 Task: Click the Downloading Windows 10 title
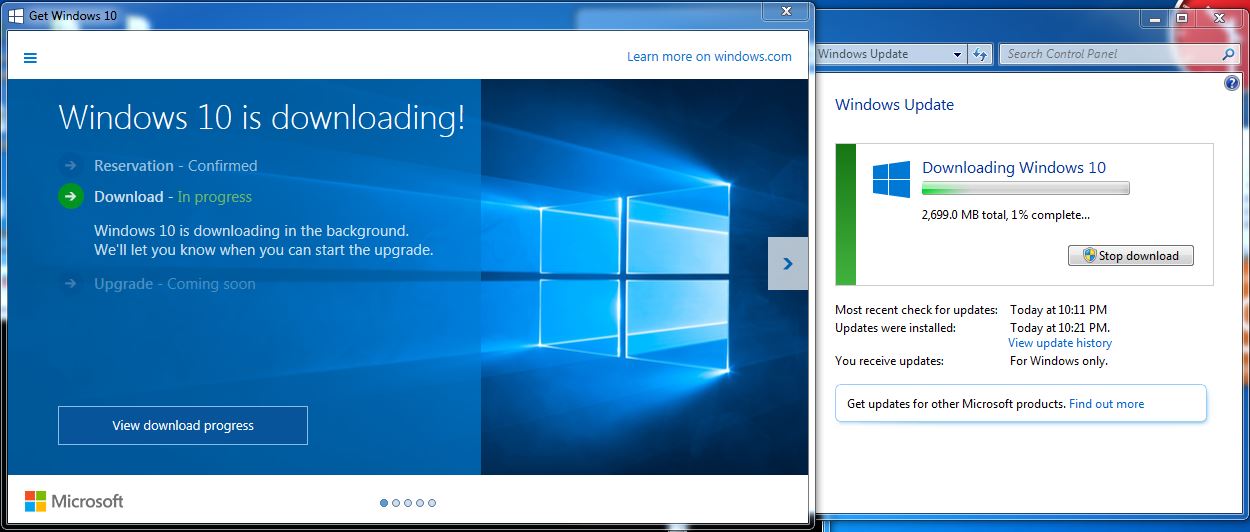1014,168
